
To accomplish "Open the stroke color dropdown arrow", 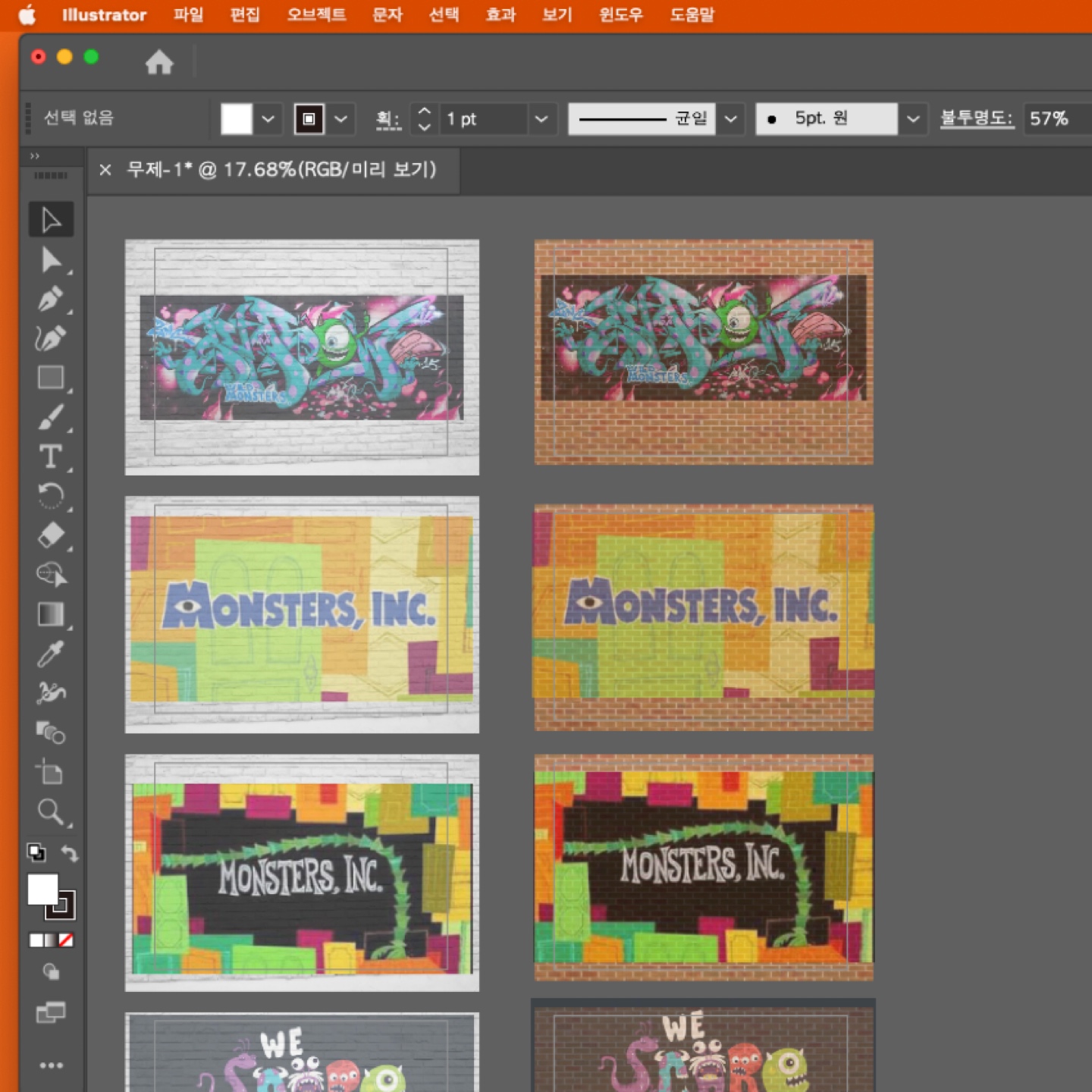I will click(x=341, y=119).
